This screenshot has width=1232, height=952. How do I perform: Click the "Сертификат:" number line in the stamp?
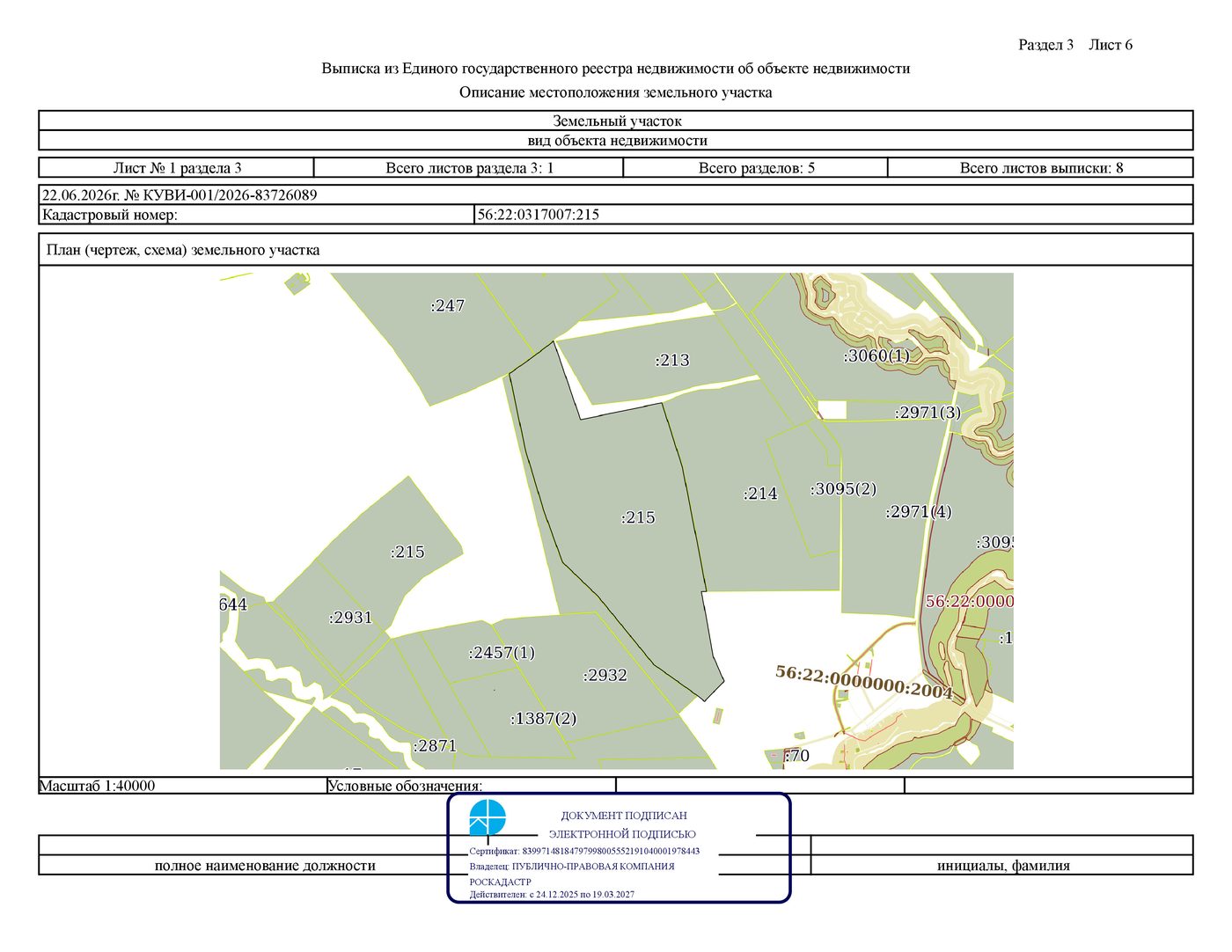pos(584,851)
